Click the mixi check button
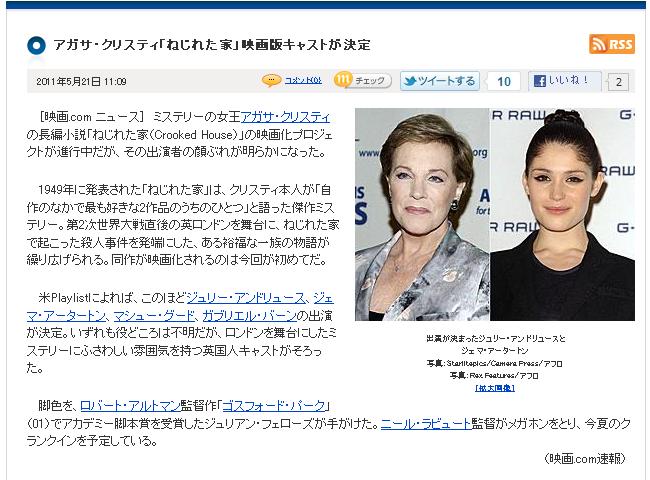 pyautogui.click(x=363, y=80)
